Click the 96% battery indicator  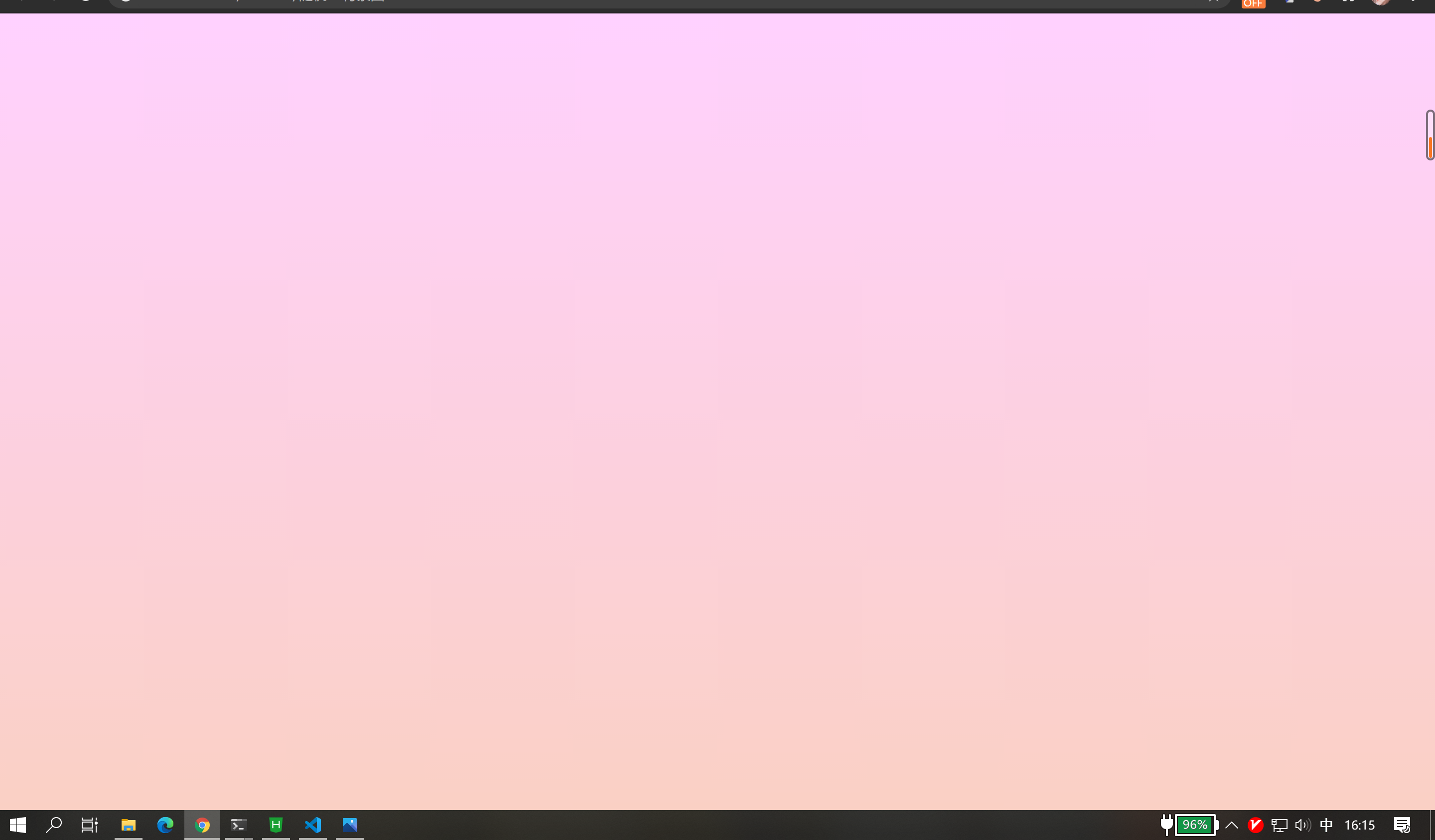[1195, 825]
